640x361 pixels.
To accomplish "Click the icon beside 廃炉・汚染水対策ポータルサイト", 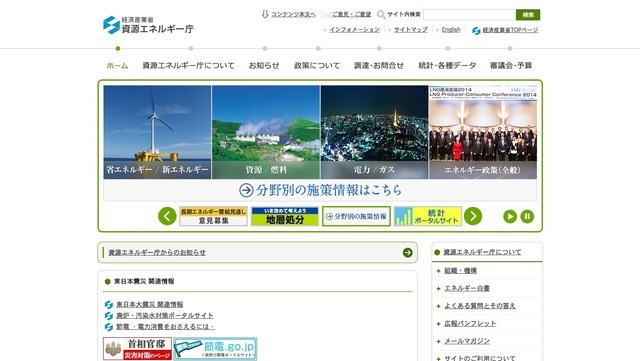I will 109,316.
